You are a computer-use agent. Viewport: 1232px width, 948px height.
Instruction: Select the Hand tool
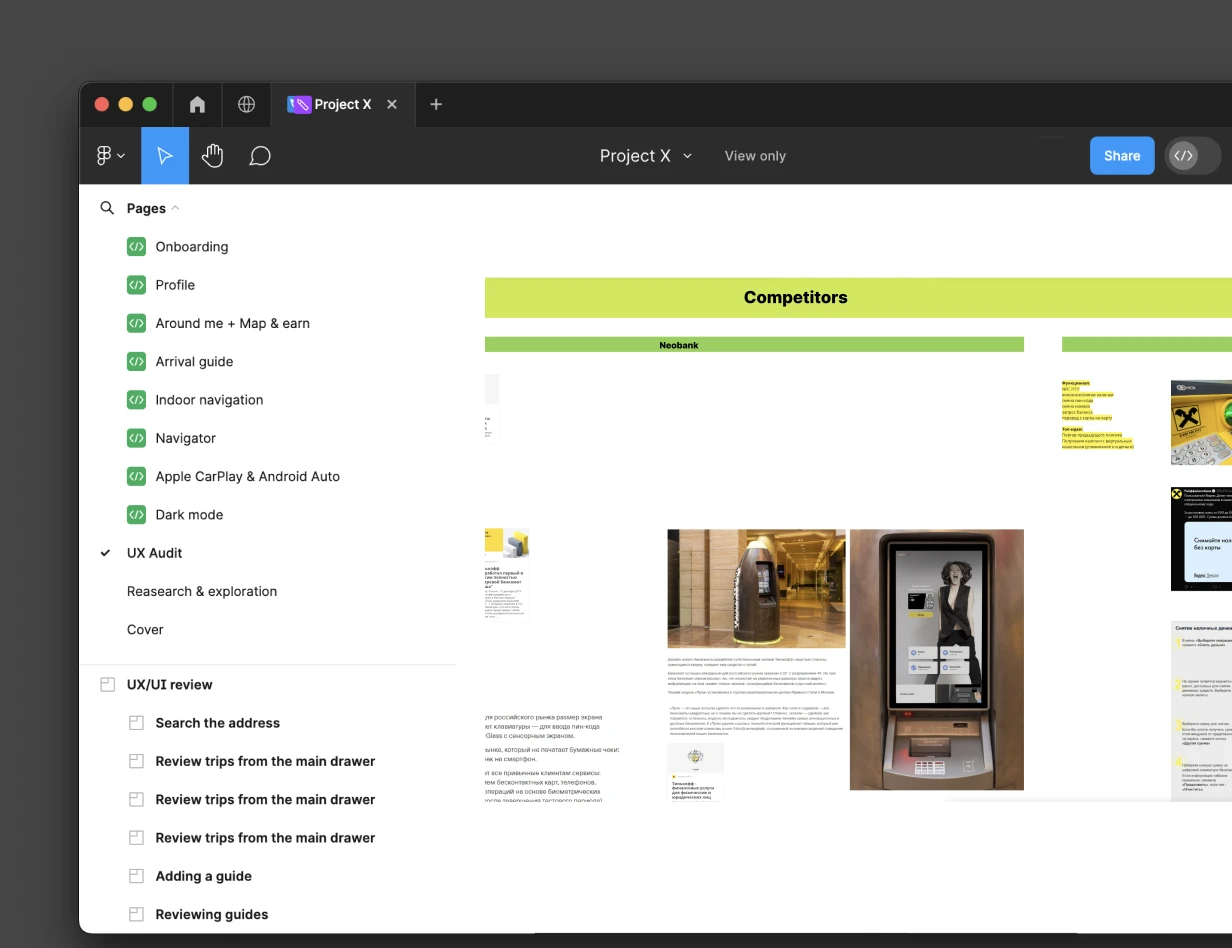(x=212, y=155)
